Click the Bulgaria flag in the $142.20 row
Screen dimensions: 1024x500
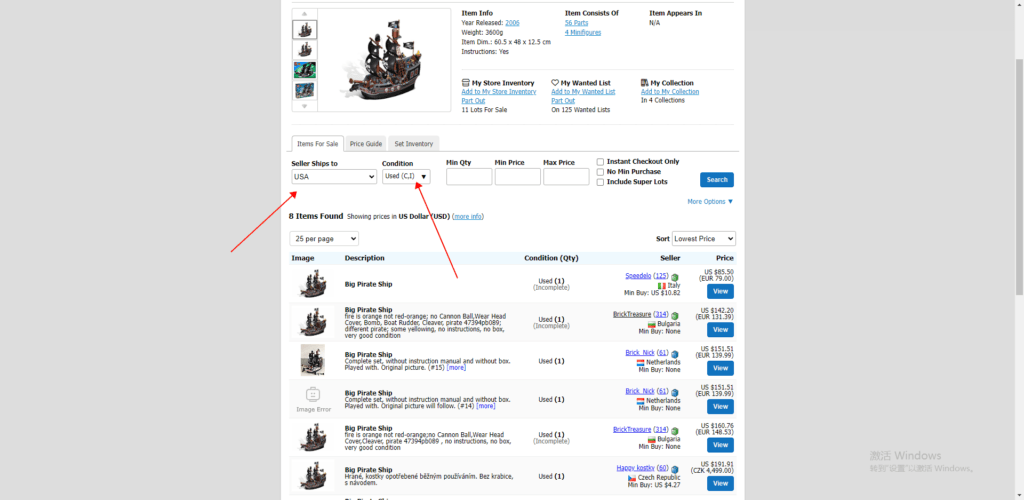(652, 324)
